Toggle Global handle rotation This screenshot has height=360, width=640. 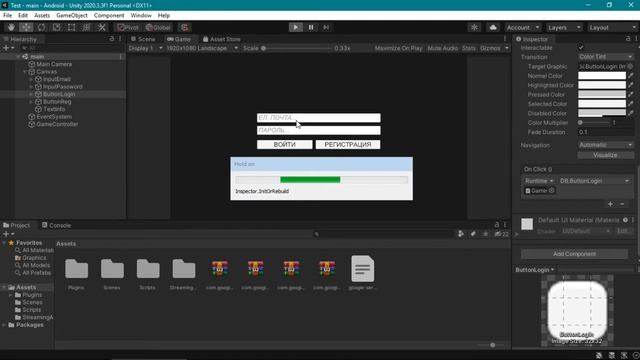158,27
